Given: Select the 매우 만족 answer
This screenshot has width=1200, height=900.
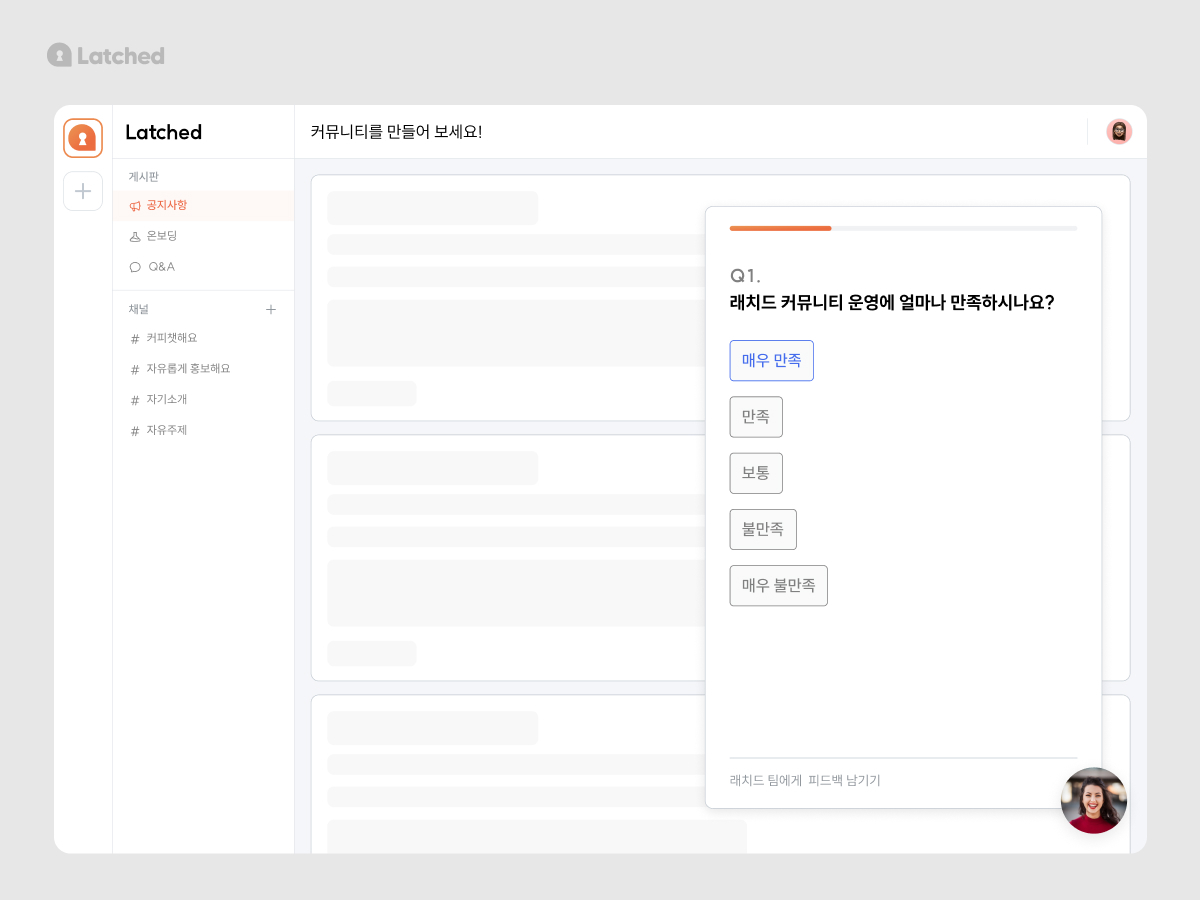Looking at the screenshot, I should tap(772, 361).
